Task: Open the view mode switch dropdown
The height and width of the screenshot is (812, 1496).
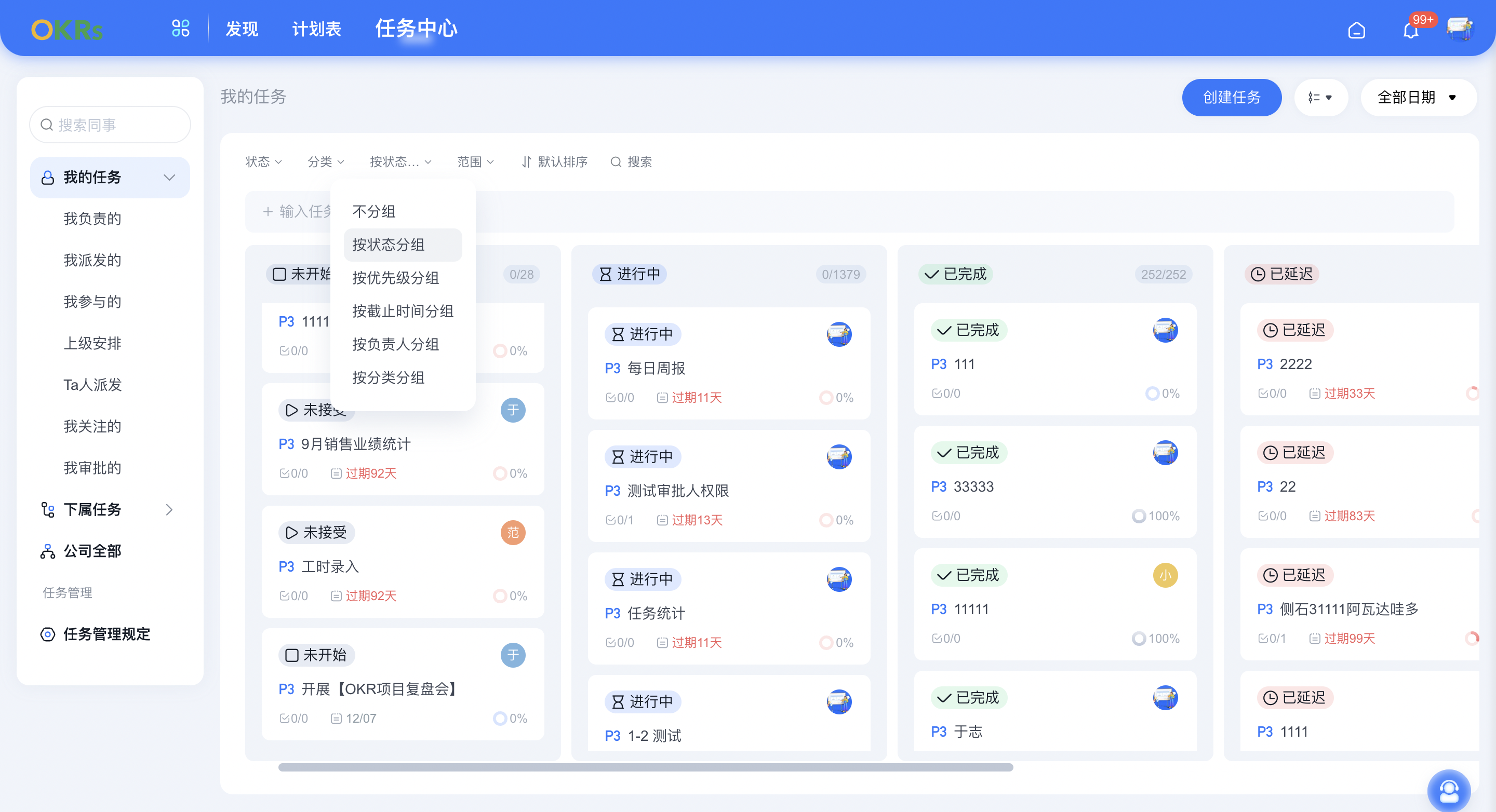Action: point(1320,98)
